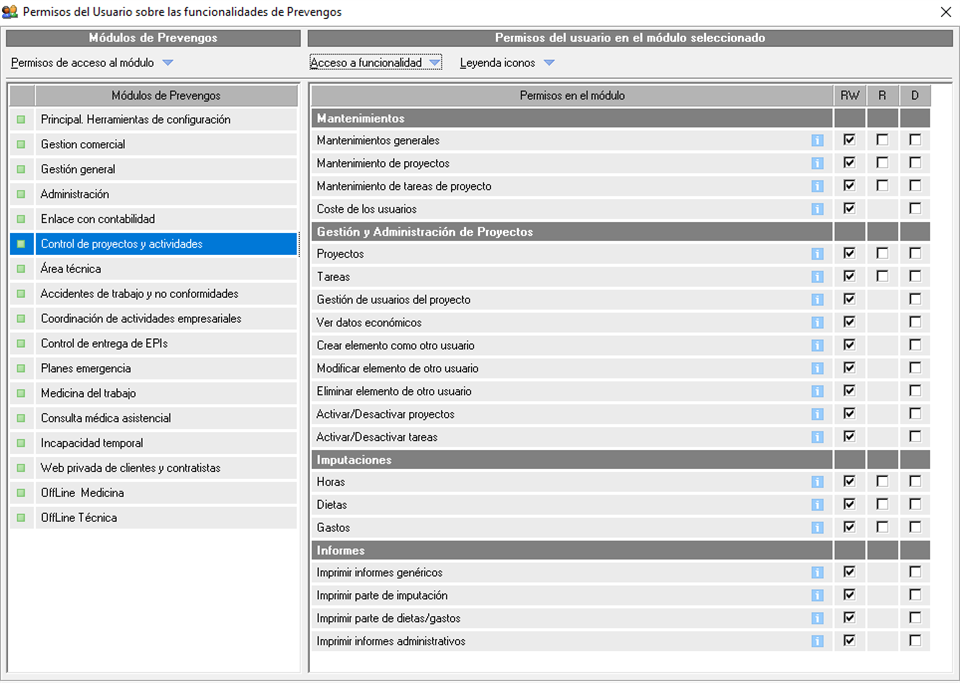Click Módulos de Prevengos column header
The width and height of the screenshot is (960, 683).
click(x=166, y=96)
